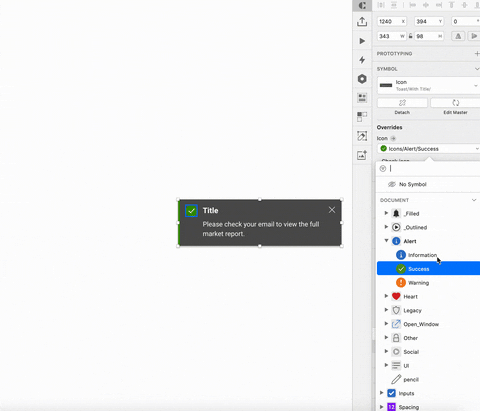The width and height of the screenshot is (480, 411).
Task: Click the width field 343
Action: [x=392, y=36]
